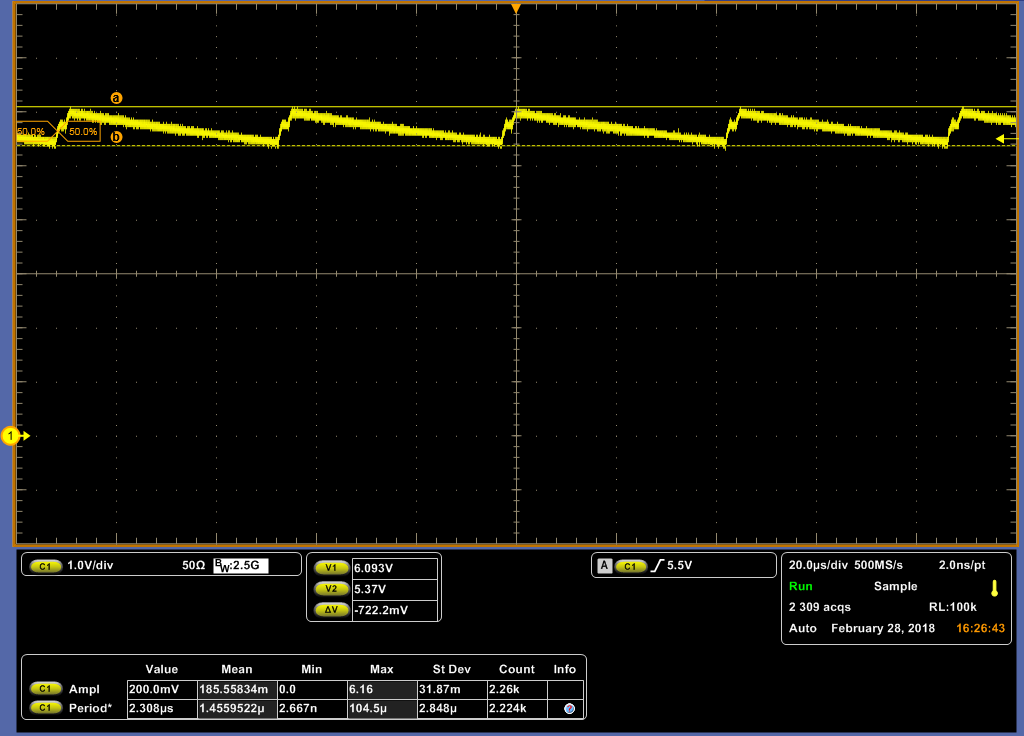Click the Run acquisition status label
Image resolution: width=1024 pixels, height=736 pixels.
click(801, 586)
